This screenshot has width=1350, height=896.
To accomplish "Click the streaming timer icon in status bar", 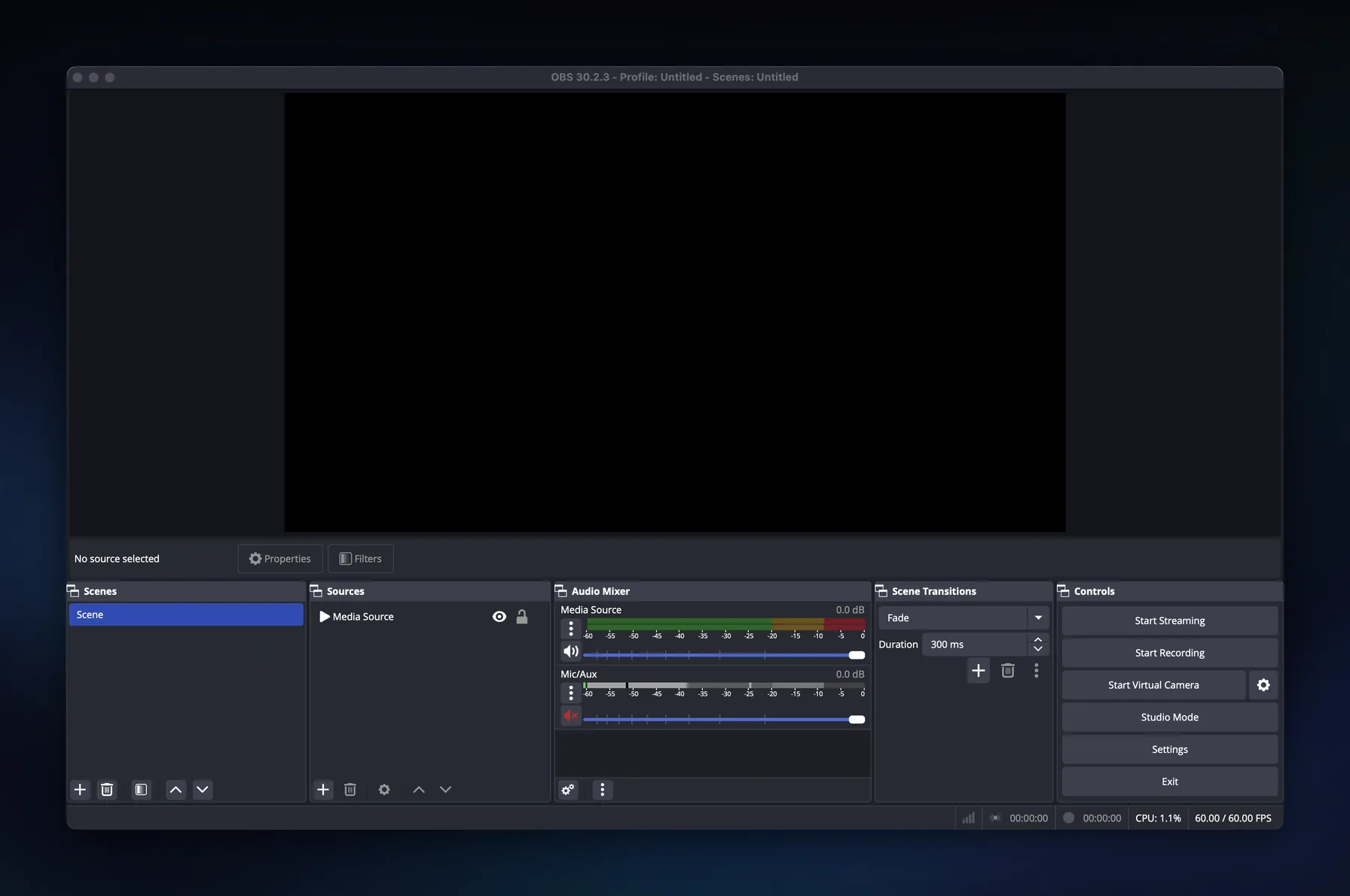I will pyautogui.click(x=995, y=818).
